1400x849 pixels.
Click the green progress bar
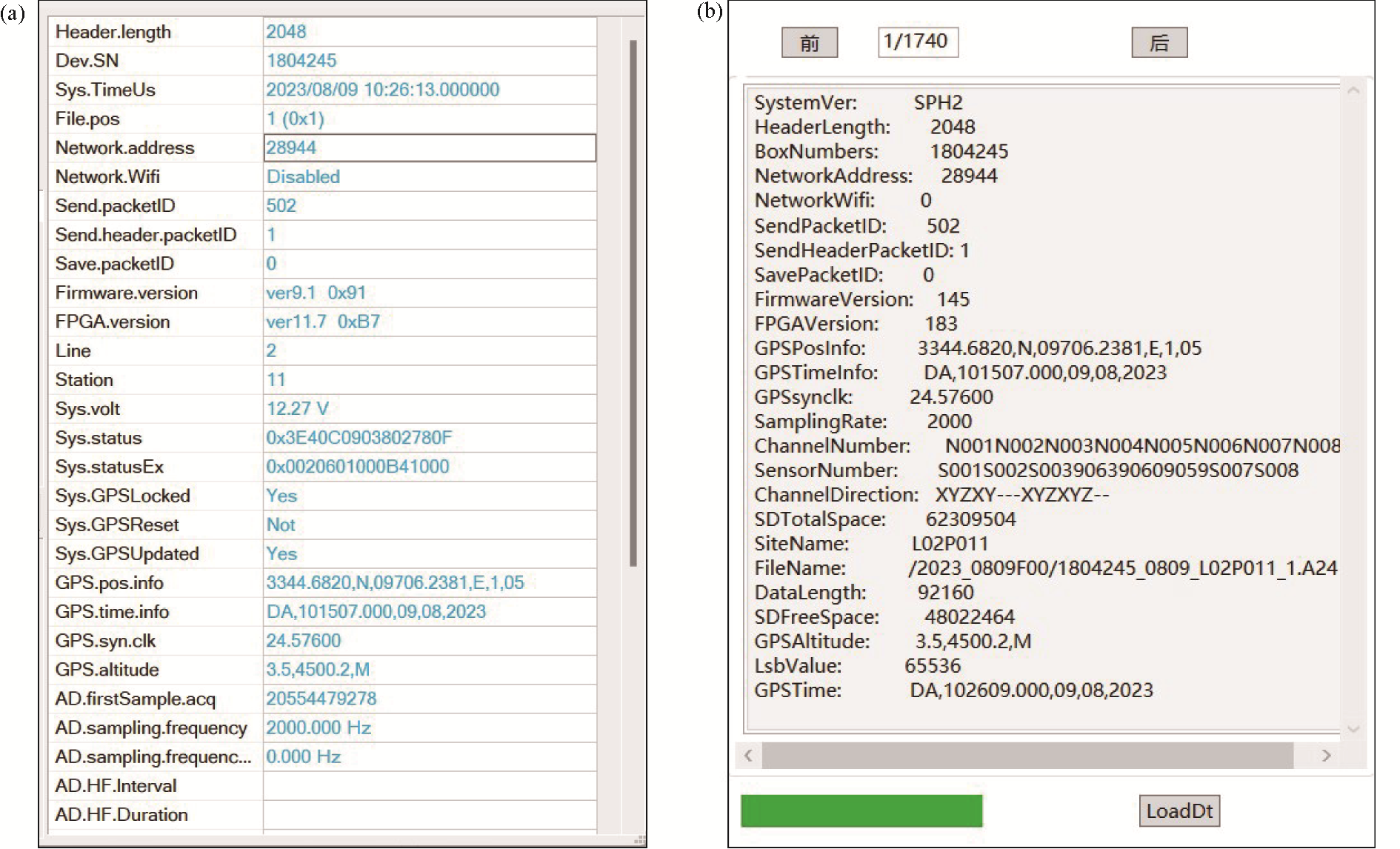[x=861, y=810]
